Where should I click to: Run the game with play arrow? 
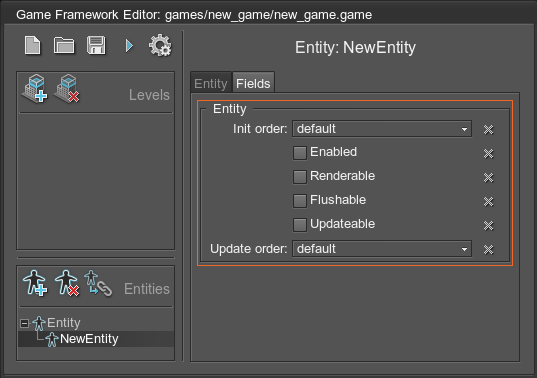(x=129, y=46)
